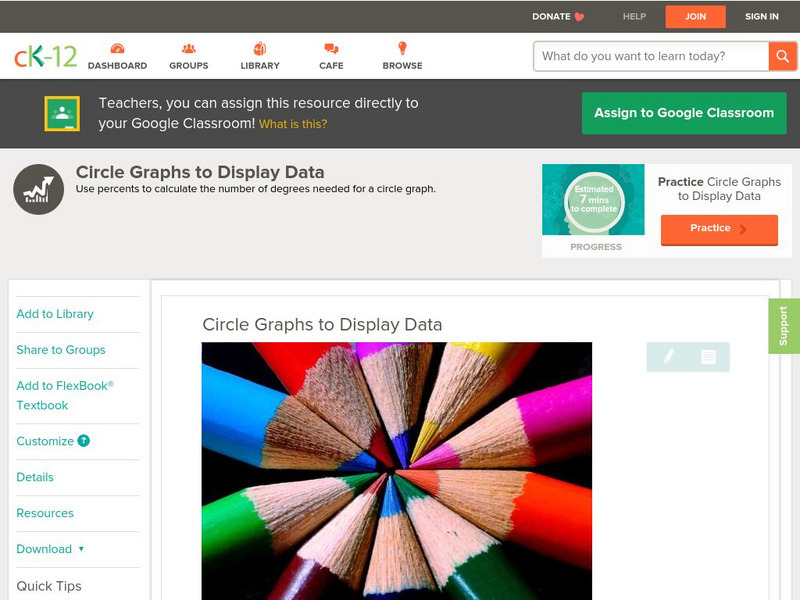Select the highlighter pen tool icon

(x=668, y=356)
